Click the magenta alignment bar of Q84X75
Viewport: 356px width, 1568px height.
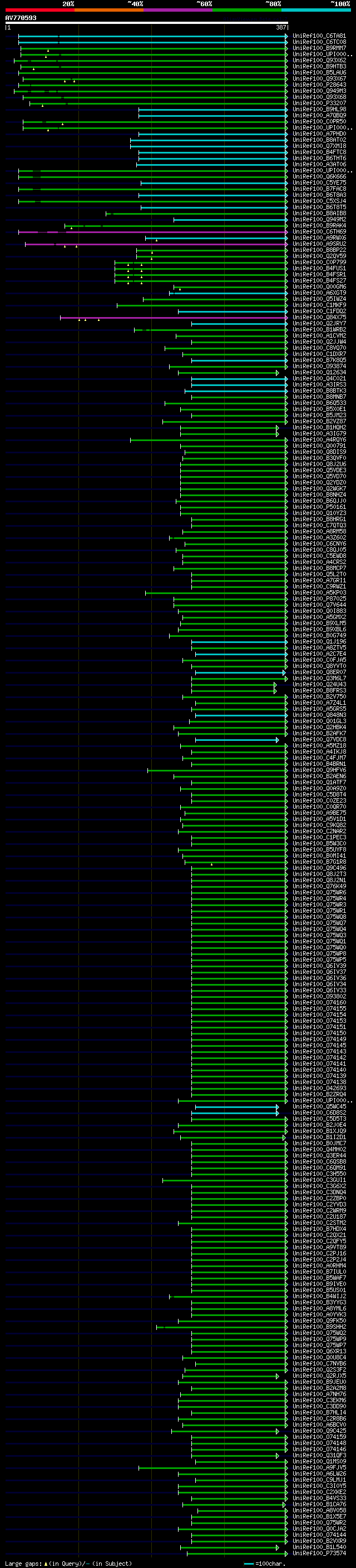pos(174,317)
